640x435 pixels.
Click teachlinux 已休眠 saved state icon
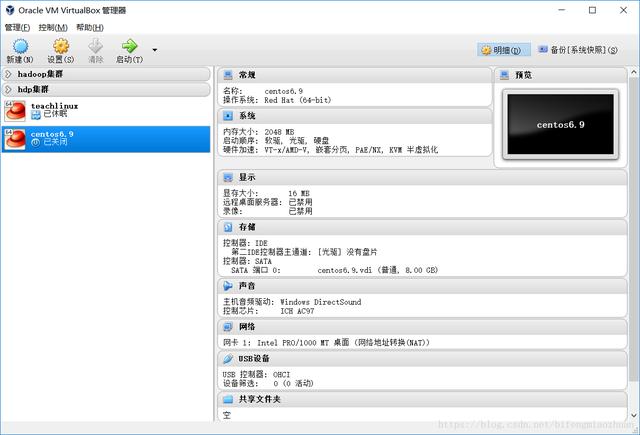36,115
